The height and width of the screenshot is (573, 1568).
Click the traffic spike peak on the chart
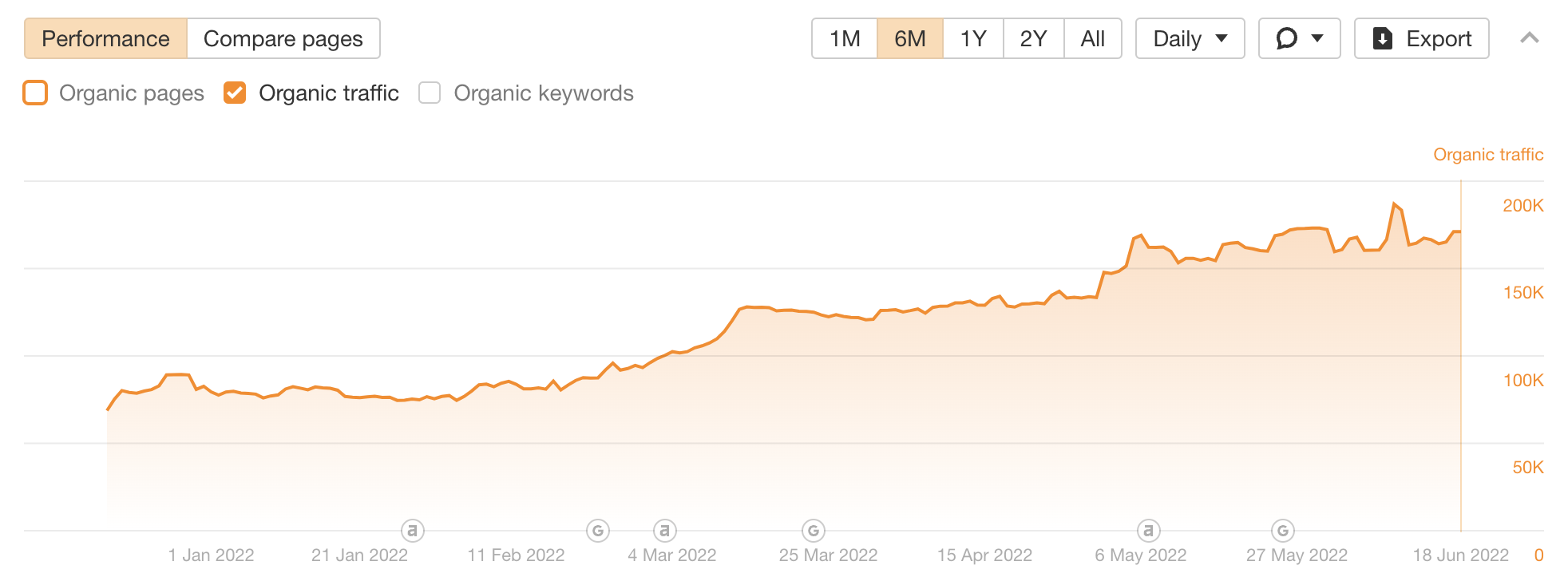1394,204
